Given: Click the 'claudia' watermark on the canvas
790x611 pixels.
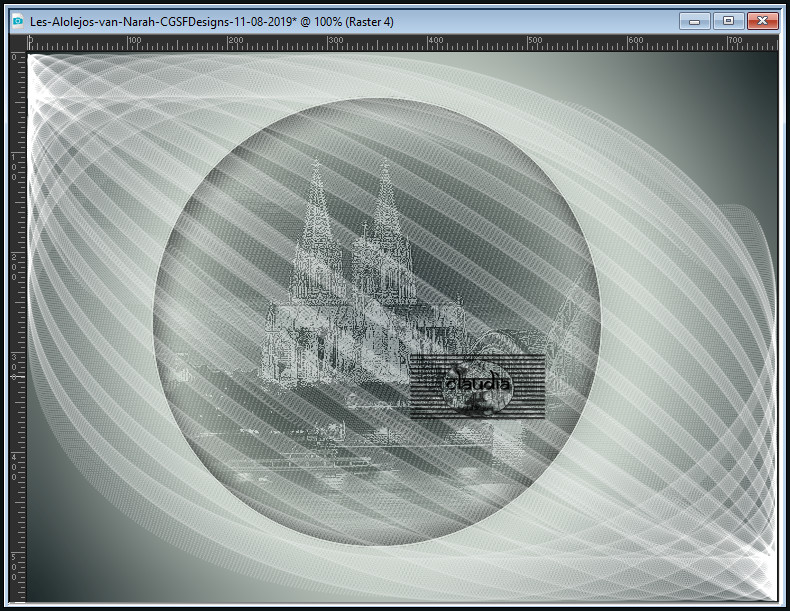Looking at the screenshot, I should click(x=478, y=385).
